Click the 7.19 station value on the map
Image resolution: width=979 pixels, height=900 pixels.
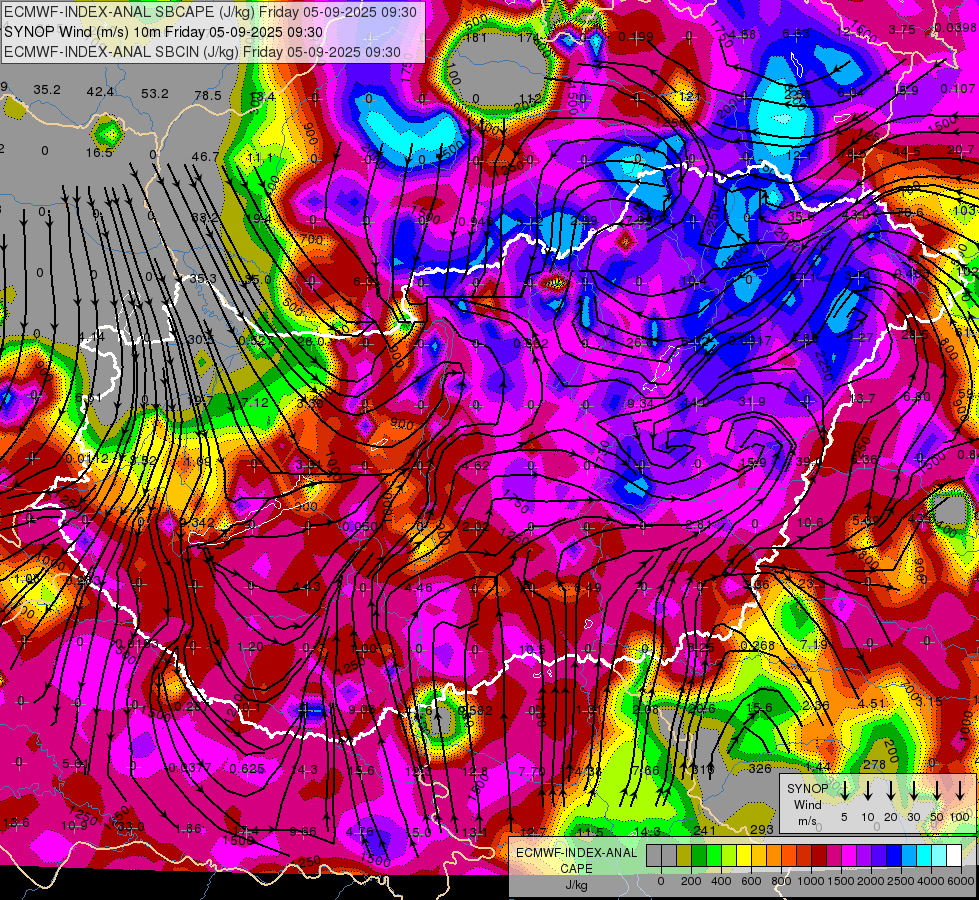[x=814, y=643]
